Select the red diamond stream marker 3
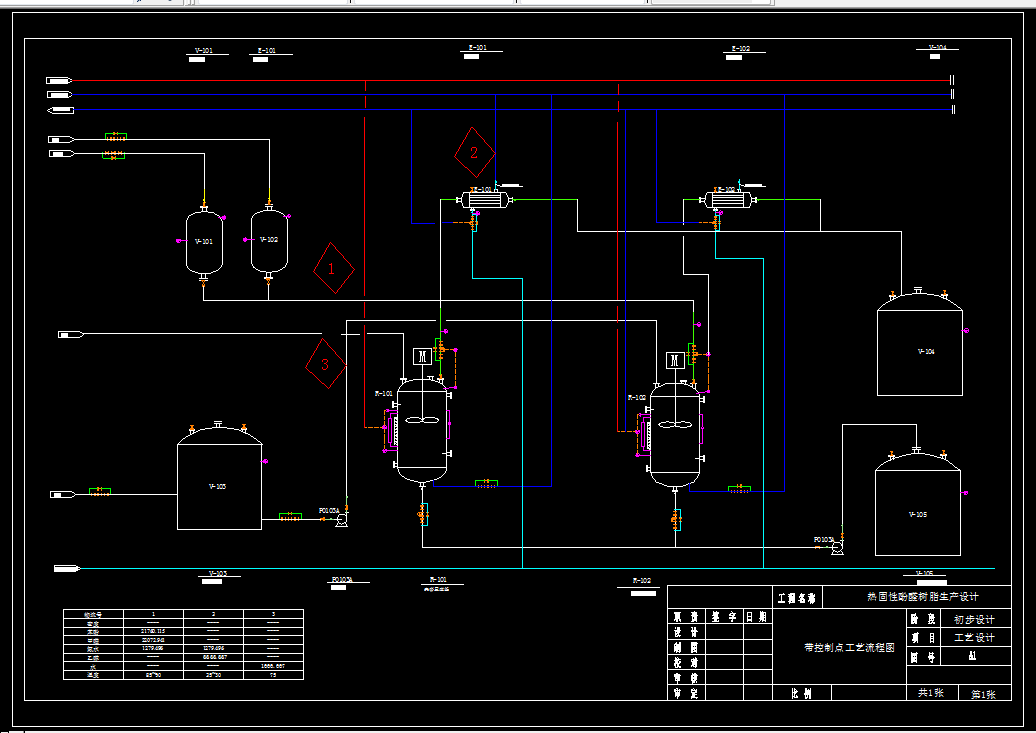The height and width of the screenshot is (733, 1036). coord(326,364)
